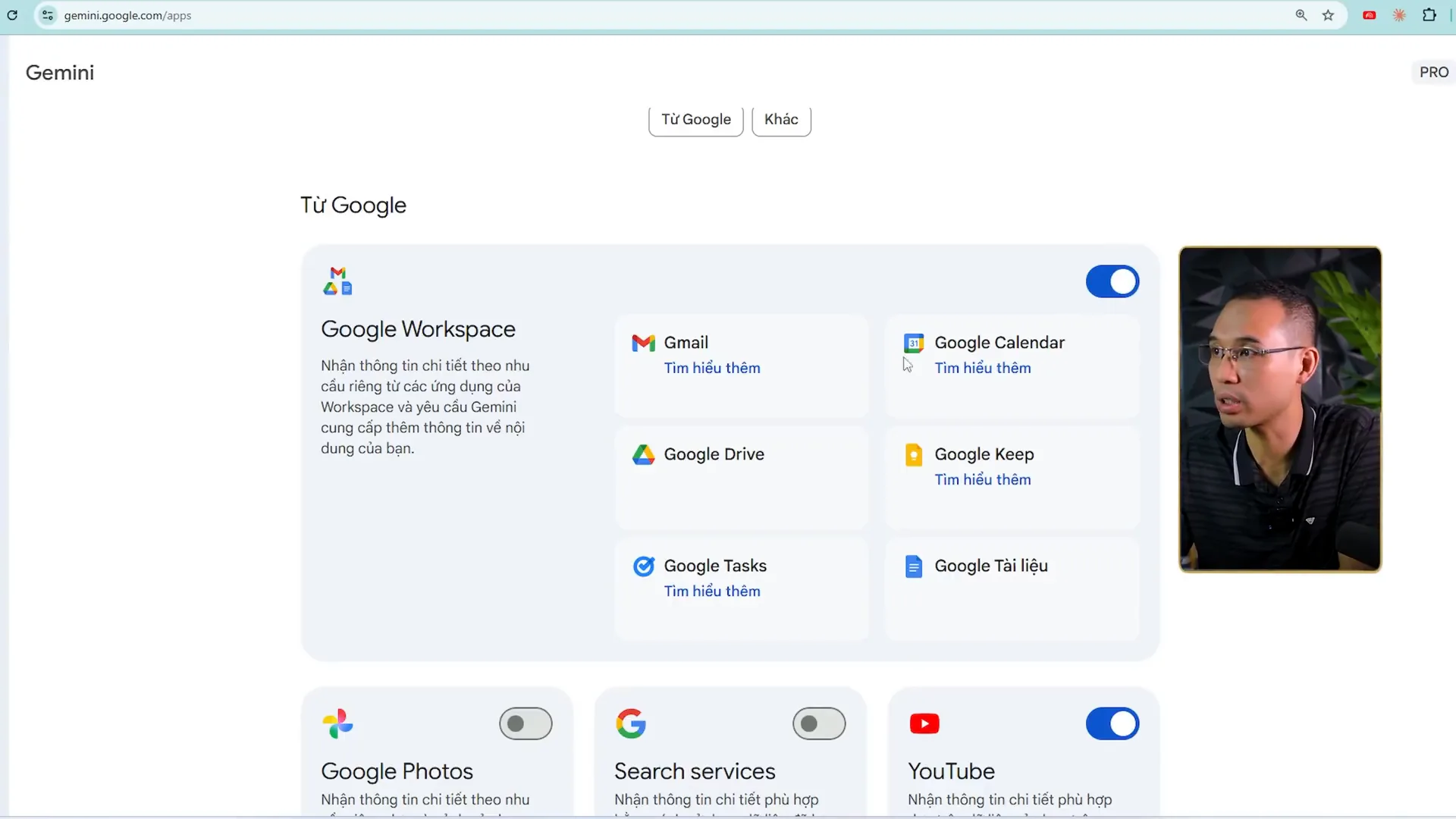Viewport: 1456px width, 819px height.
Task: Open the site information icon in the address bar
Action: pos(48,15)
